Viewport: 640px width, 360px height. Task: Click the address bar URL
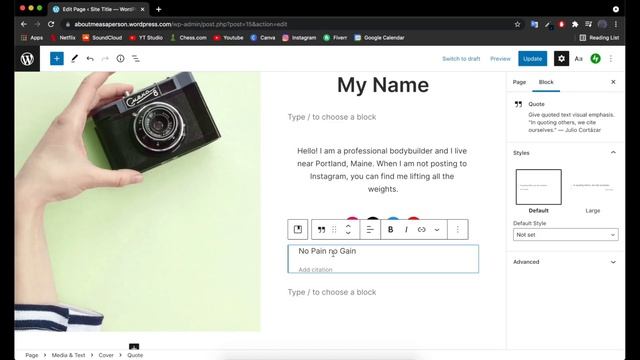click(181, 24)
